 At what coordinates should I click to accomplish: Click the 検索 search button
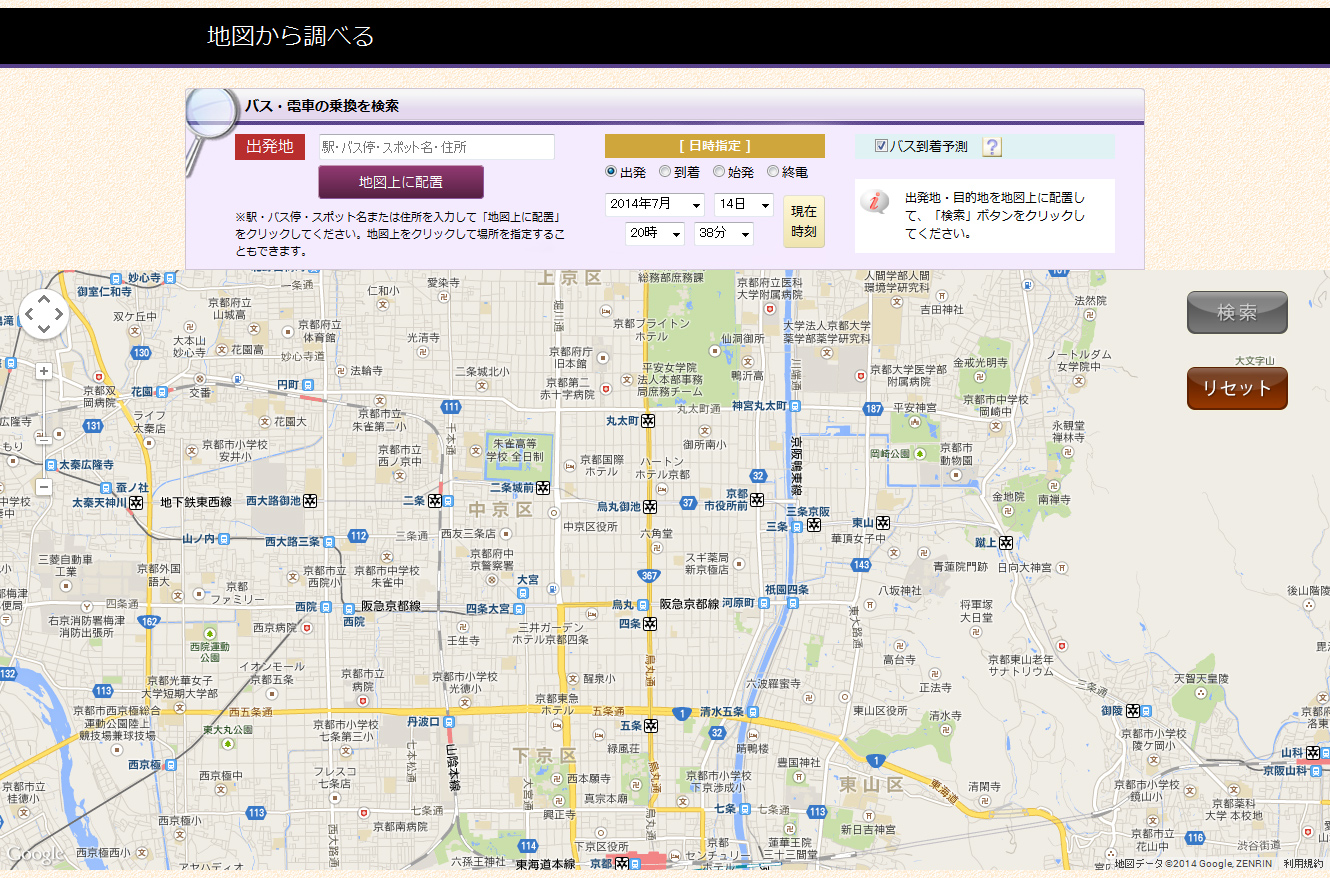pyautogui.click(x=1237, y=313)
